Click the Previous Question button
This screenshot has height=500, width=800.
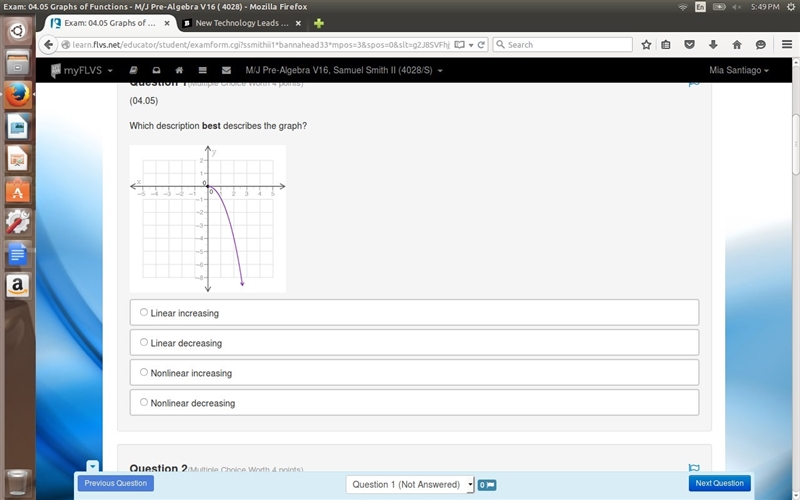(116, 483)
